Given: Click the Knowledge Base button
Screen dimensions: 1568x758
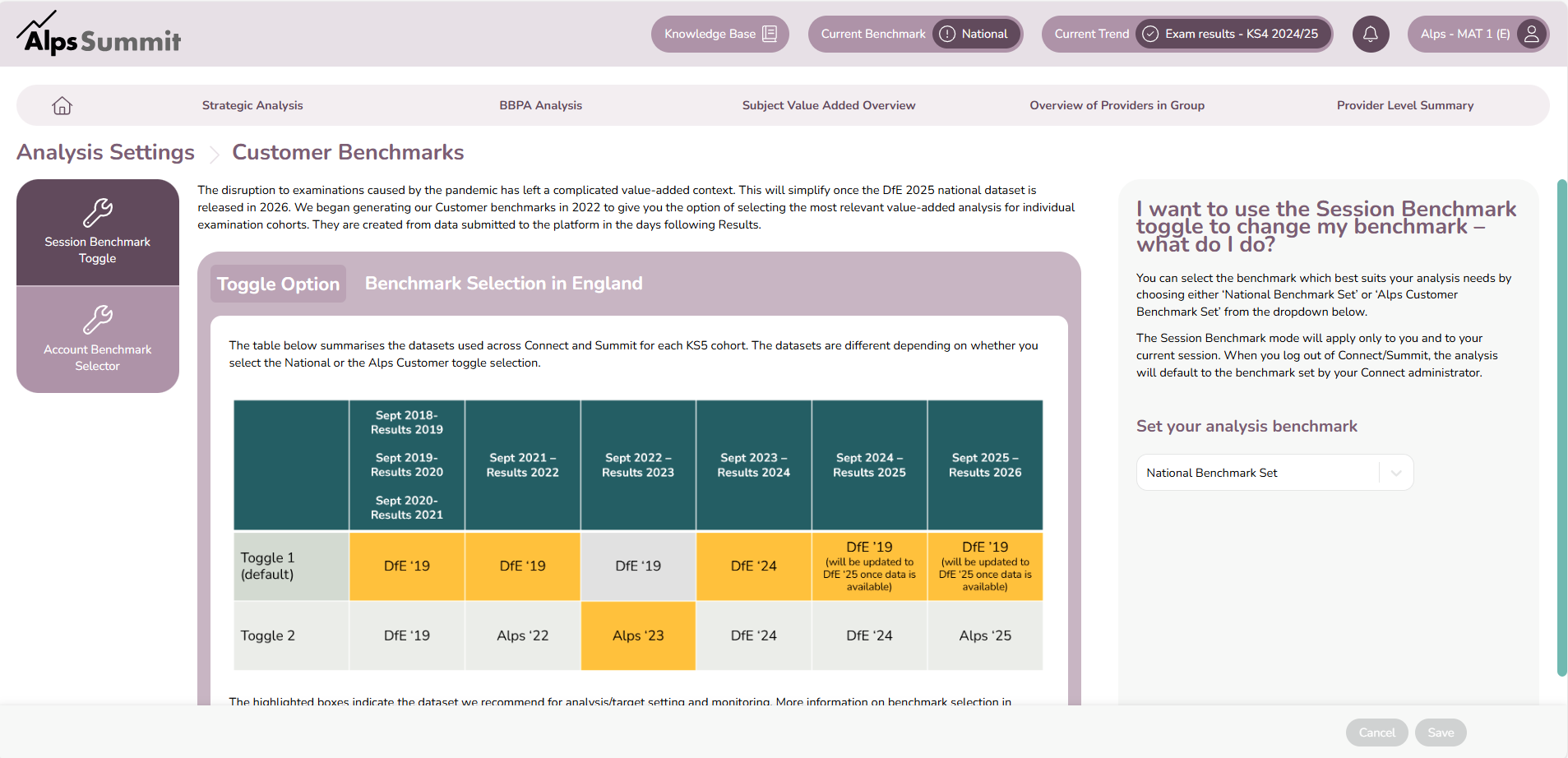Looking at the screenshot, I should tap(720, 34).
